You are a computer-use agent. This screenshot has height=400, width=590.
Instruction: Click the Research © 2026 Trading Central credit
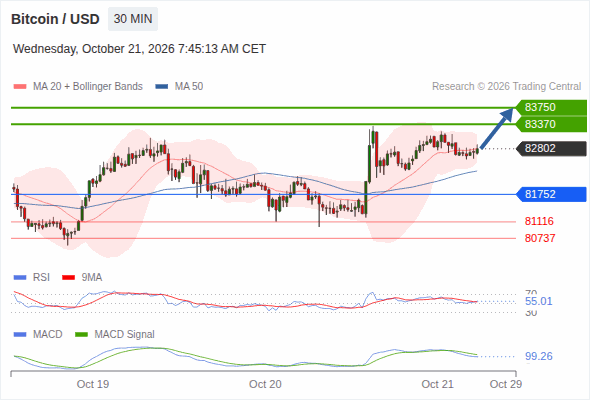506,87
